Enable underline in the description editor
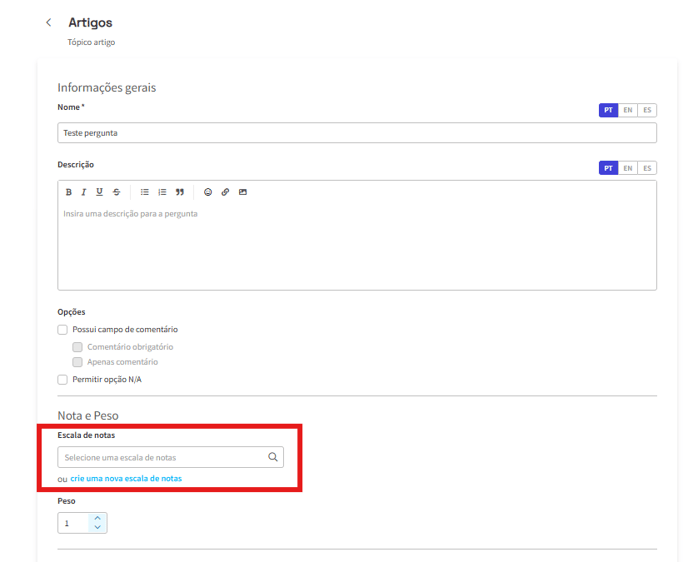Viewport: 688px width, 562px height. (99, 192)
